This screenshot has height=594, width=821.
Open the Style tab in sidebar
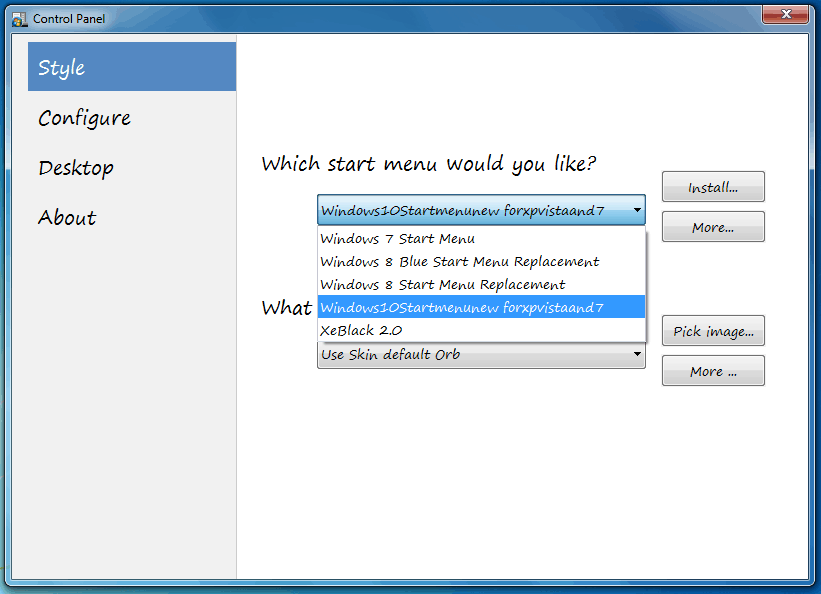pyautogui.click(x=132, y=67)
